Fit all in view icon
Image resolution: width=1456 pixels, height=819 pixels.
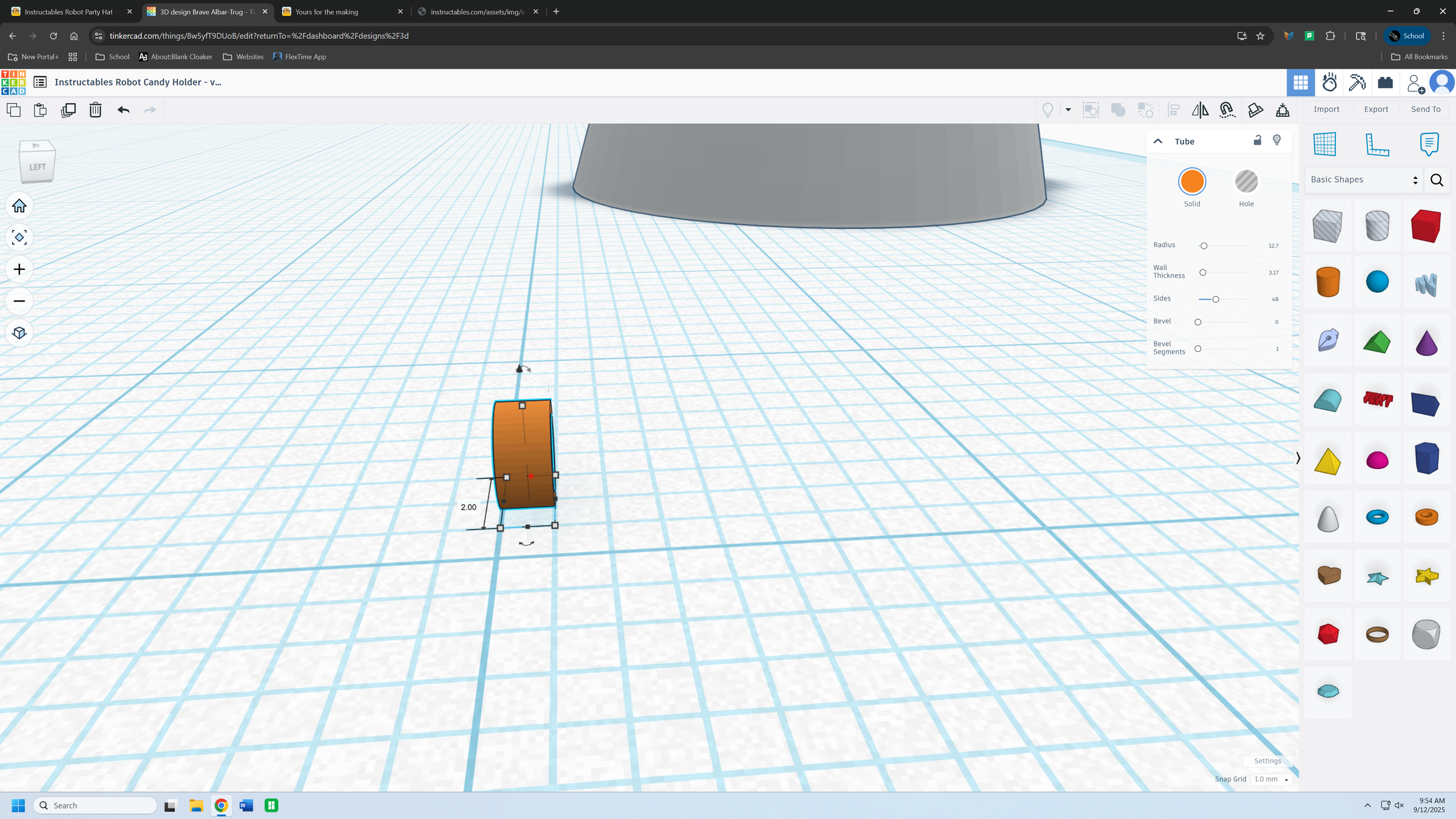click(19, 238)
